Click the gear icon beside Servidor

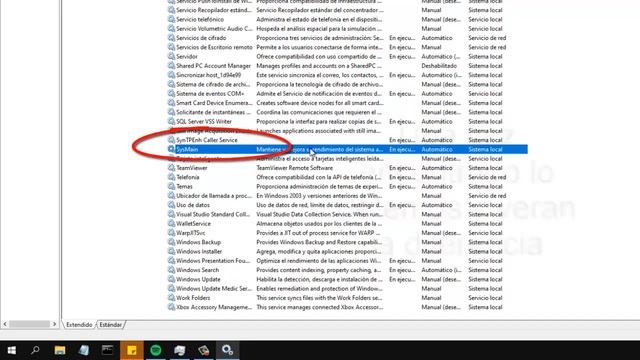pos(171,56)
